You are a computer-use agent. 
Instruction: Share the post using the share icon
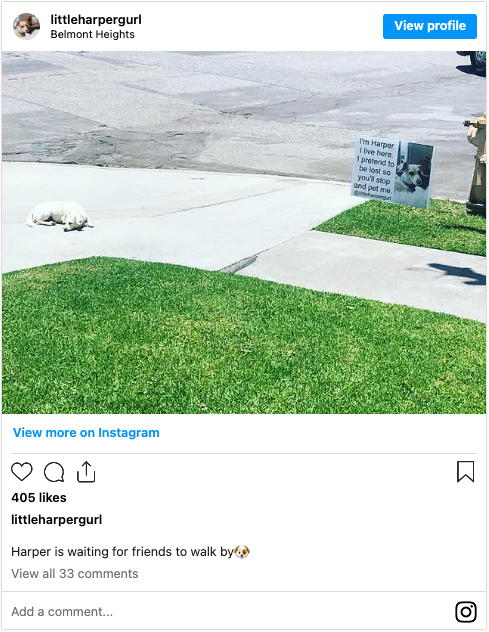coord(86,472)
